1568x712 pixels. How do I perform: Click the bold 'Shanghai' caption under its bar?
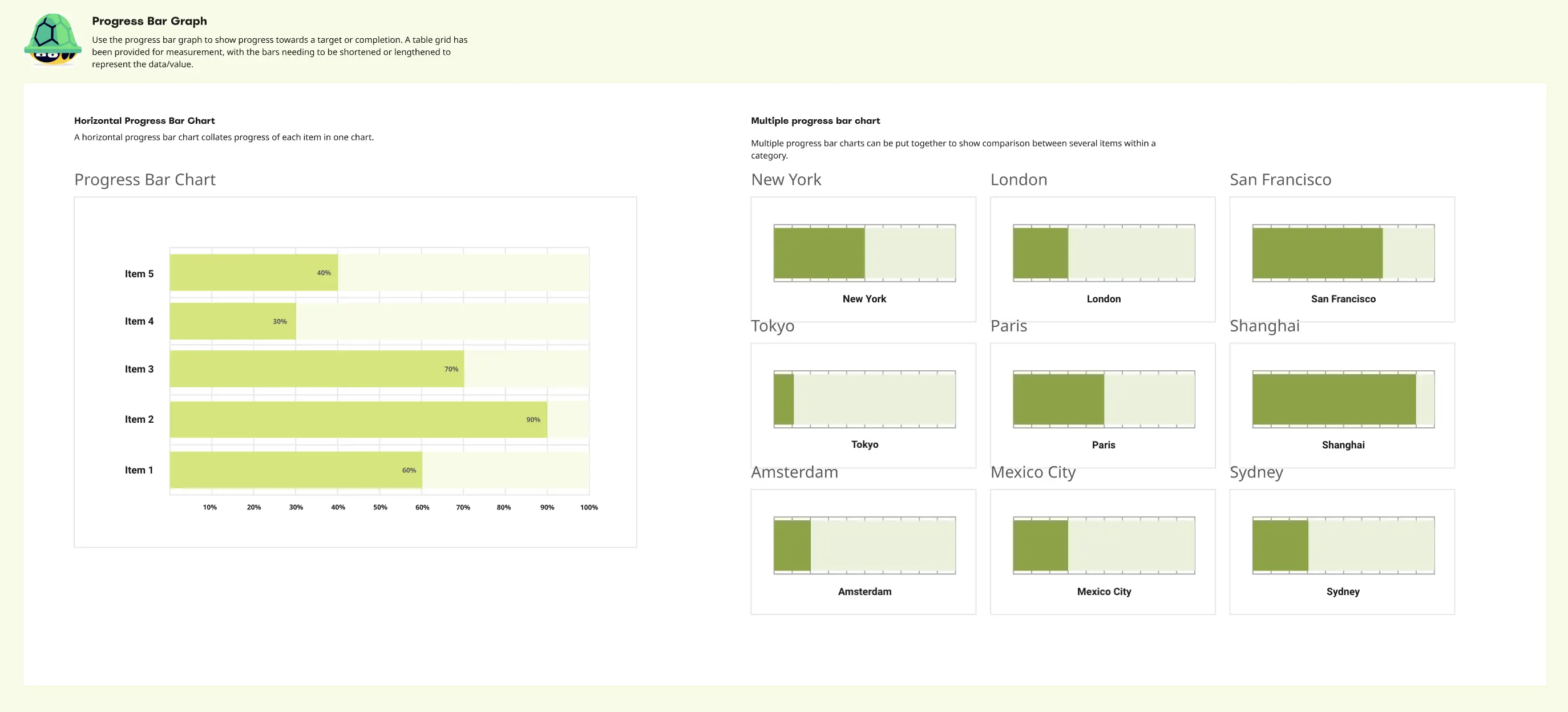(x=1343, y=445)
